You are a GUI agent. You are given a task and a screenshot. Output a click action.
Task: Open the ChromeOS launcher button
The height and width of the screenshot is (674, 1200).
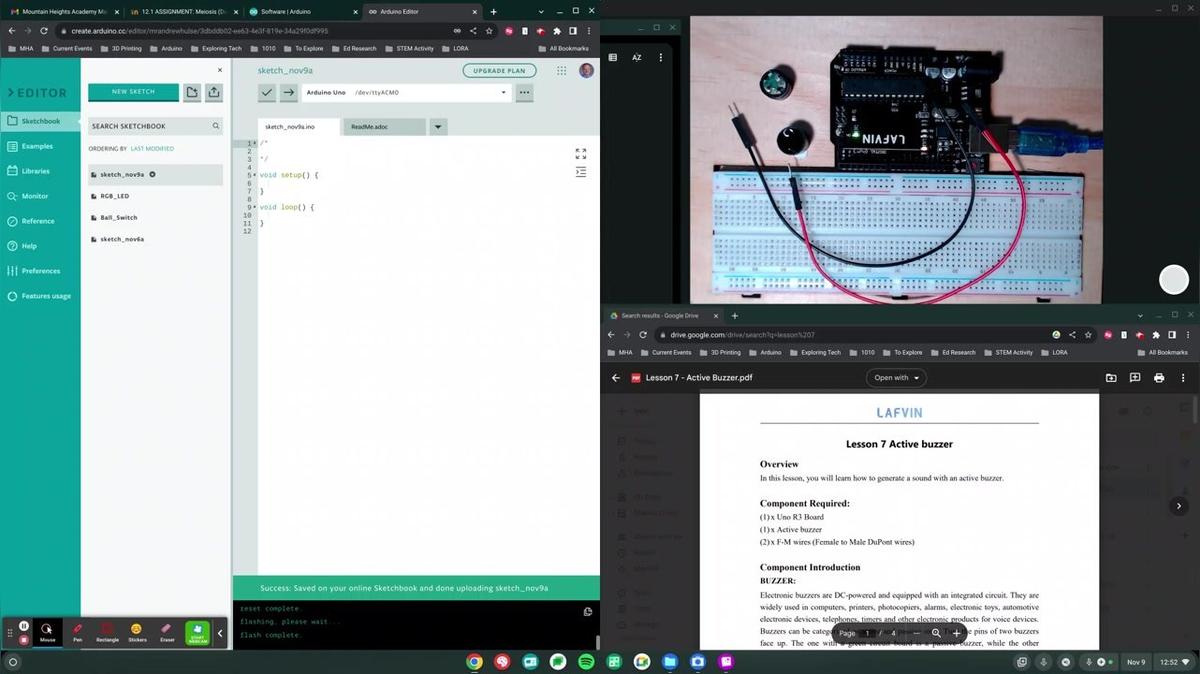click(x=13, y=662)
